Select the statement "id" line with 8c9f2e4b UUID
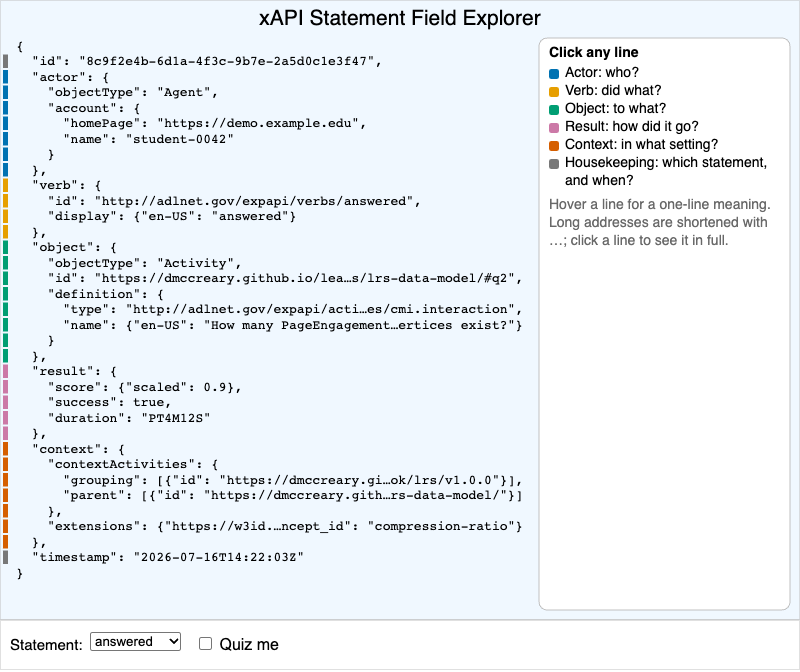Viewport: 800px width, 672px height. [207, 61]
